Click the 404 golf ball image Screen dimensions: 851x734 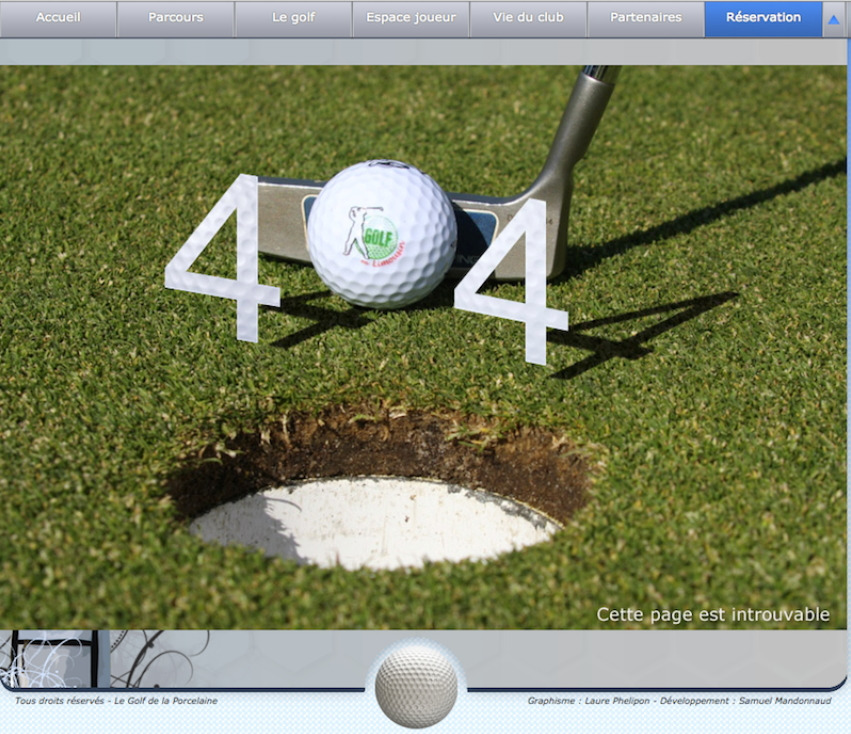click(382, 235)
